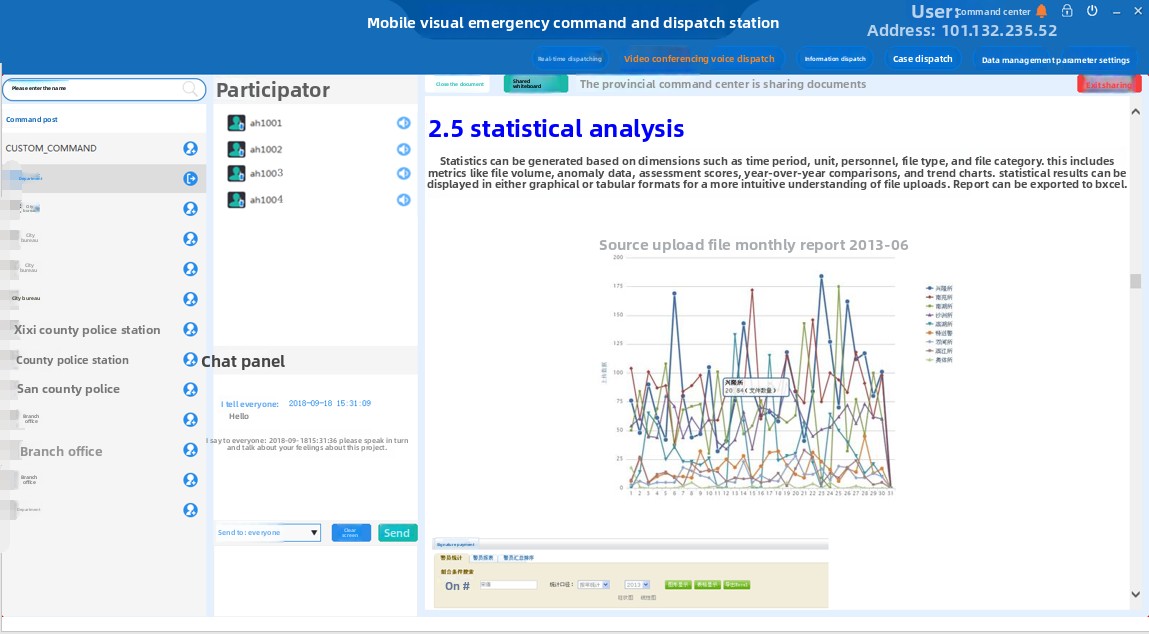Open Video conferencing voice dispatch tab
The width and height of the screenshot is (1149, 634).
[x=699, y=59]
